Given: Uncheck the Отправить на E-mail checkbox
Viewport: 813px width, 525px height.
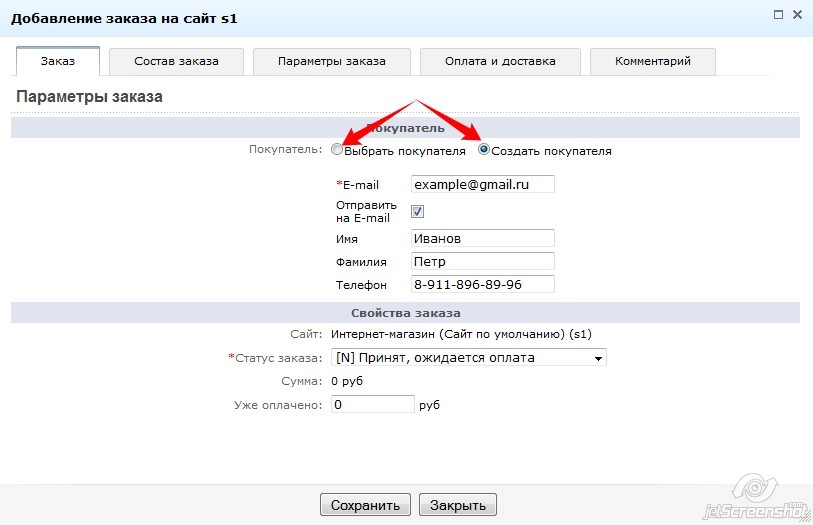Looking at the screenshot, I should tap(418, 211).
